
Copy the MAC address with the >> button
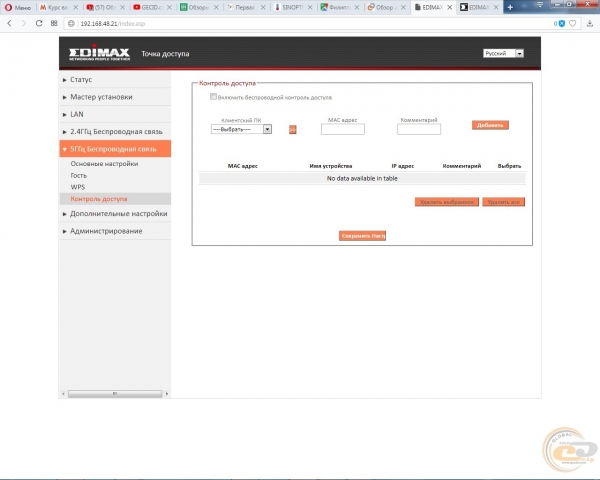tap(292, 130)
